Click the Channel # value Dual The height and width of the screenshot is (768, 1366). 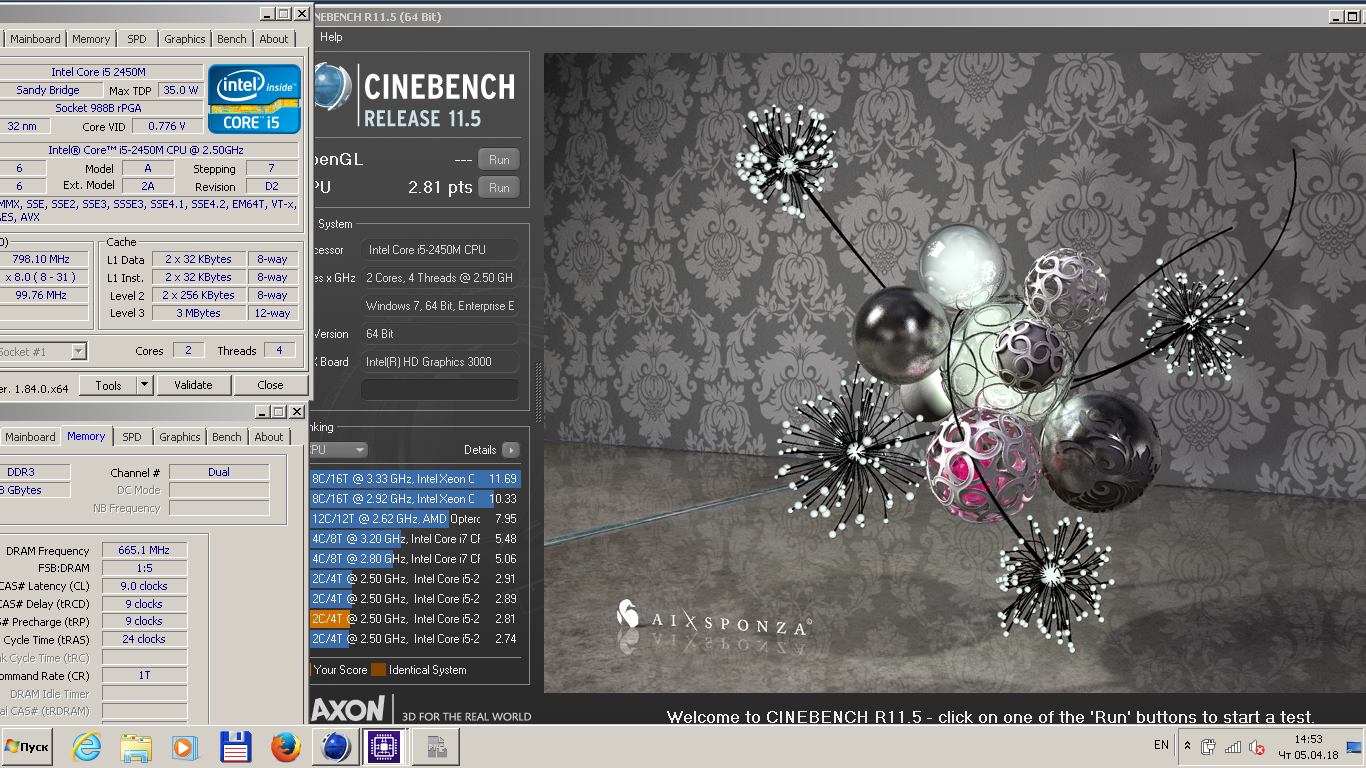coord(219,472)
